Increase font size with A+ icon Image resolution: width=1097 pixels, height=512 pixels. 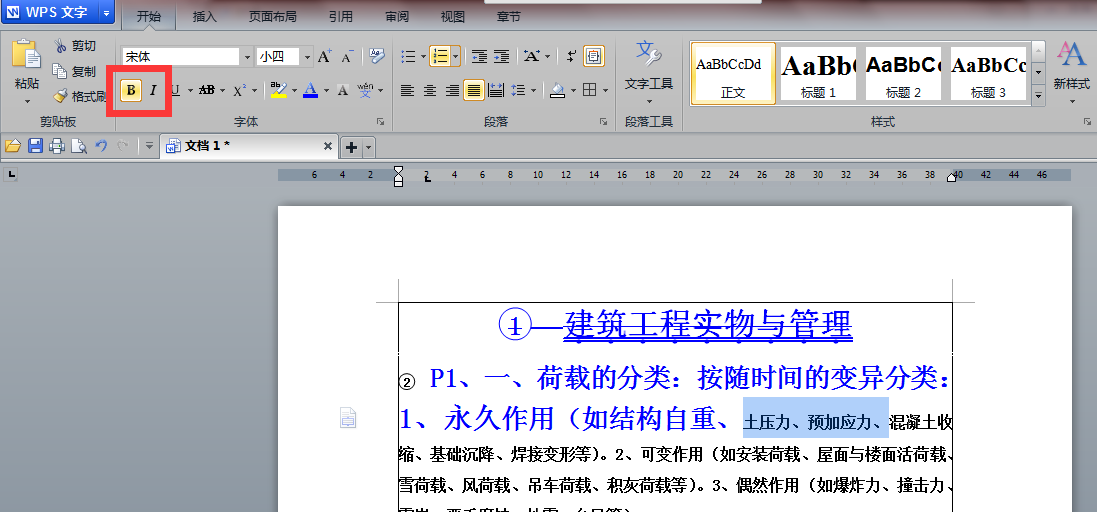(x=324, y=57)
